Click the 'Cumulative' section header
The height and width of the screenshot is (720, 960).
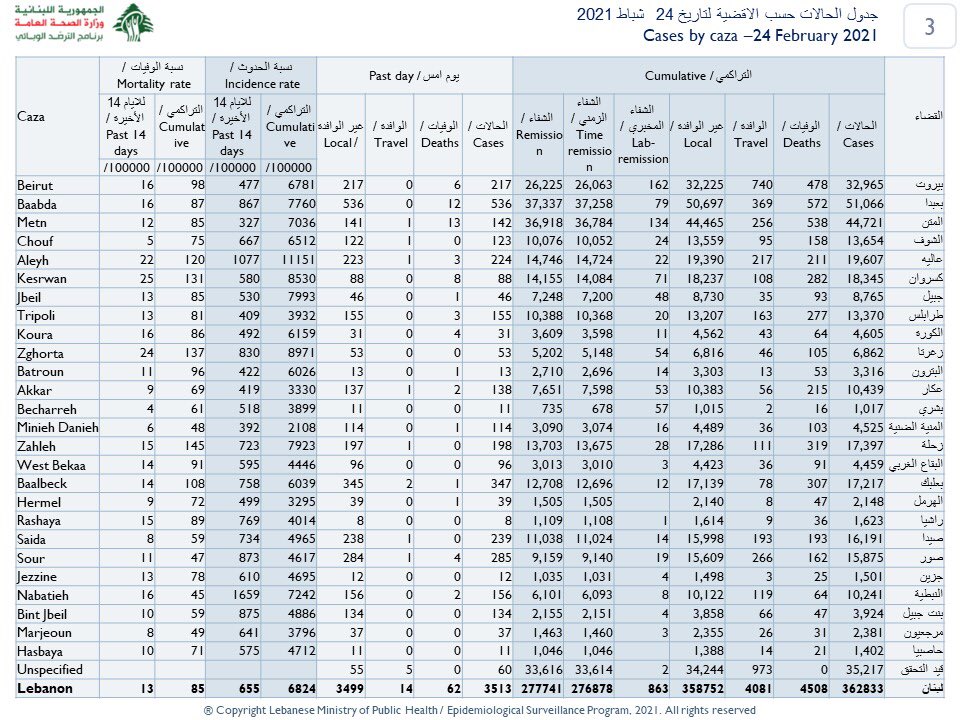pyautogui.click(x=698, y=75)
